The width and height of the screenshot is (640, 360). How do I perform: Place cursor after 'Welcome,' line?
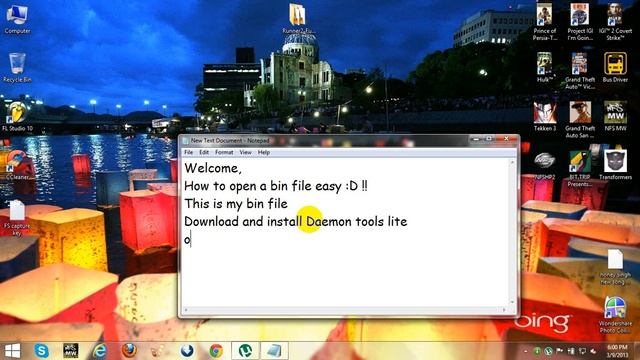242,168
